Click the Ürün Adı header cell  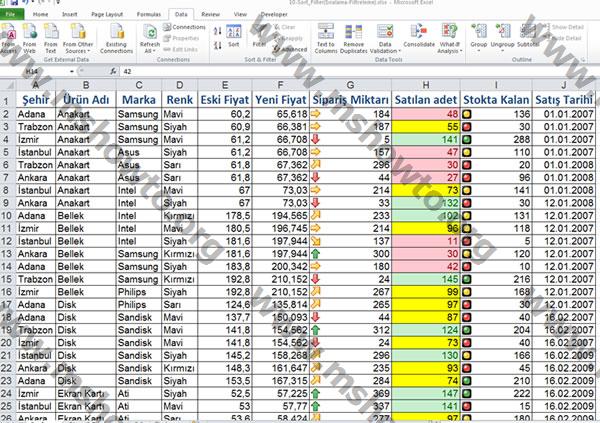[x=86, y=100]
